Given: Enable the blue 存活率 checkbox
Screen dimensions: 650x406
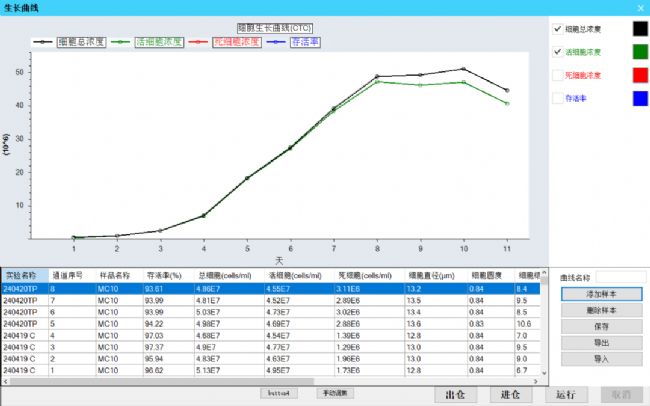Looking at the screenshot, I should click(x=558, y=98).
